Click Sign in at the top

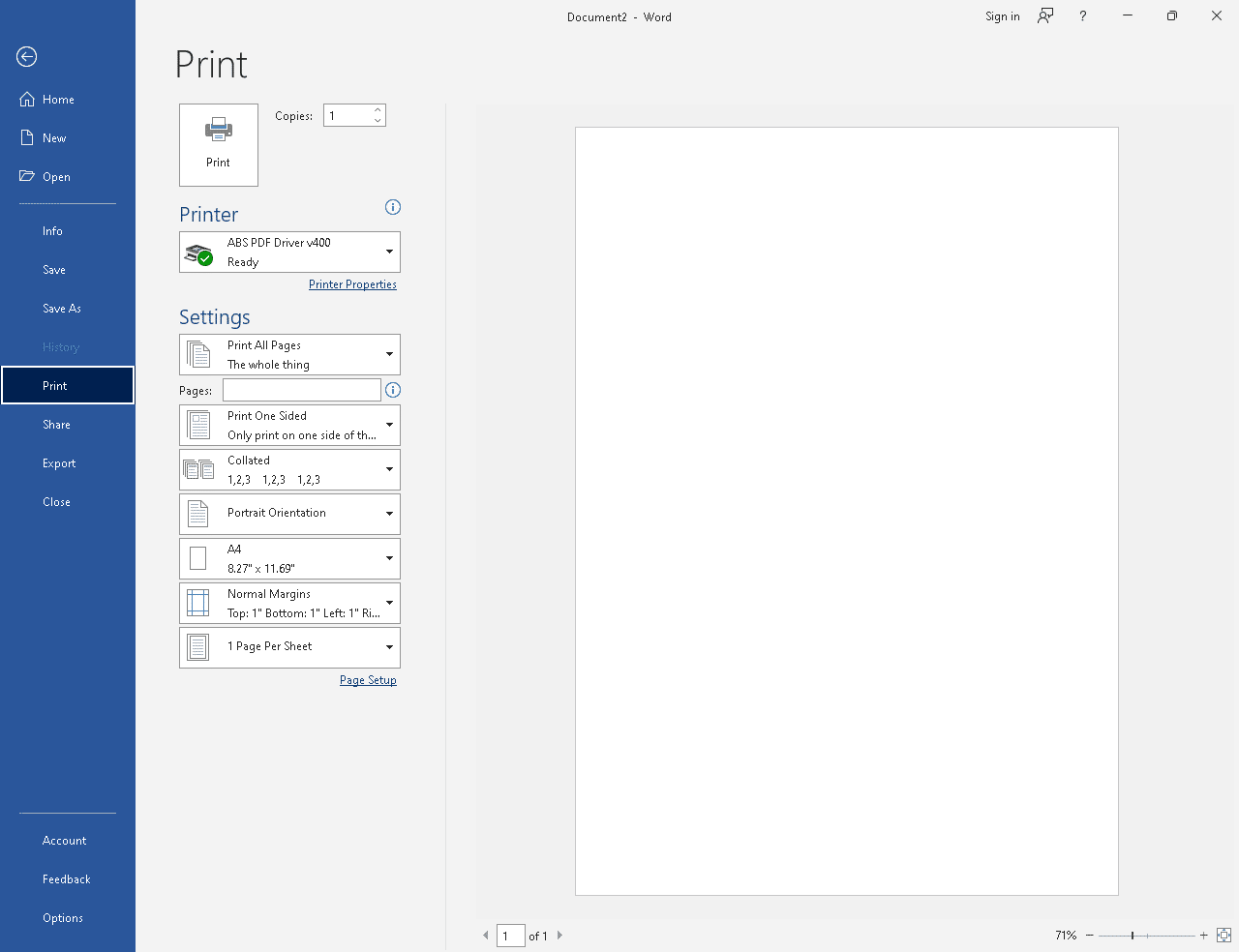[x=1002, y=16]
